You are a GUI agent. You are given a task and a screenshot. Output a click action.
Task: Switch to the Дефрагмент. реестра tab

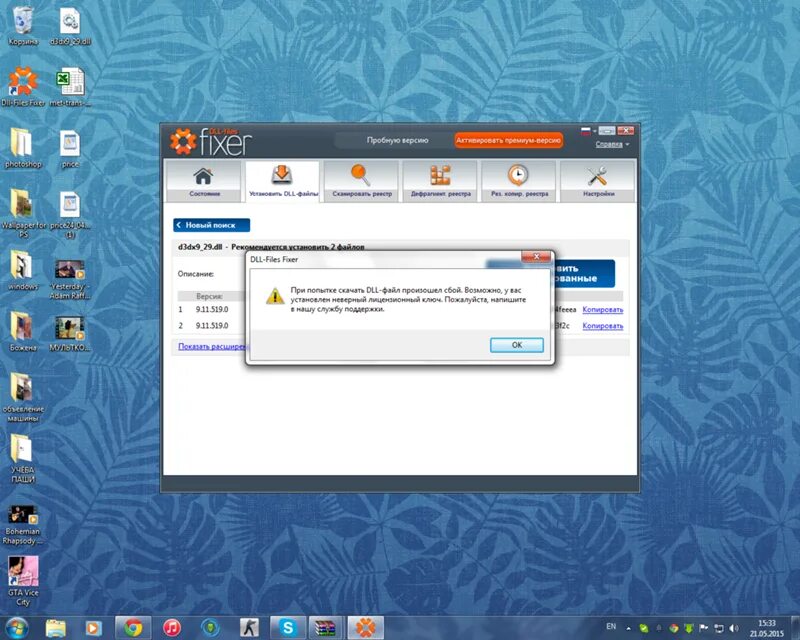pyautogui.click(x=440, y=182)
